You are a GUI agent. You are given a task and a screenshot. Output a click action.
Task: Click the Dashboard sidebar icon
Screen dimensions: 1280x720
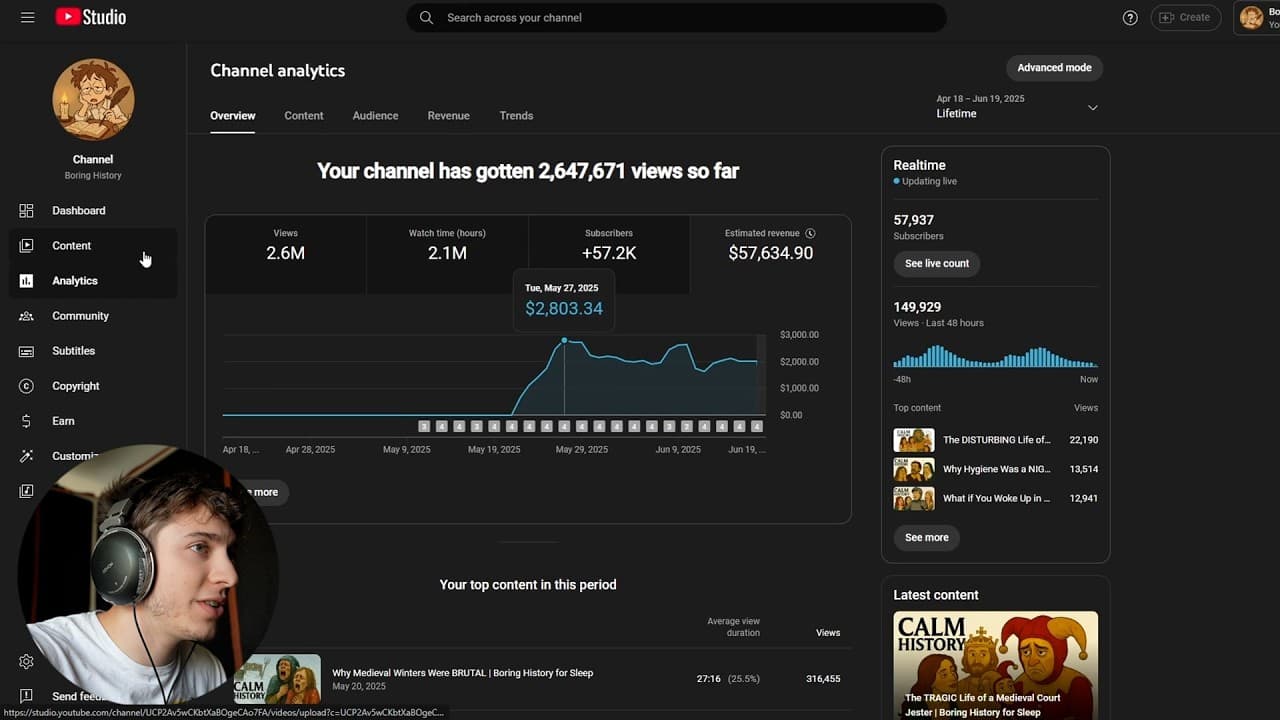27,211
